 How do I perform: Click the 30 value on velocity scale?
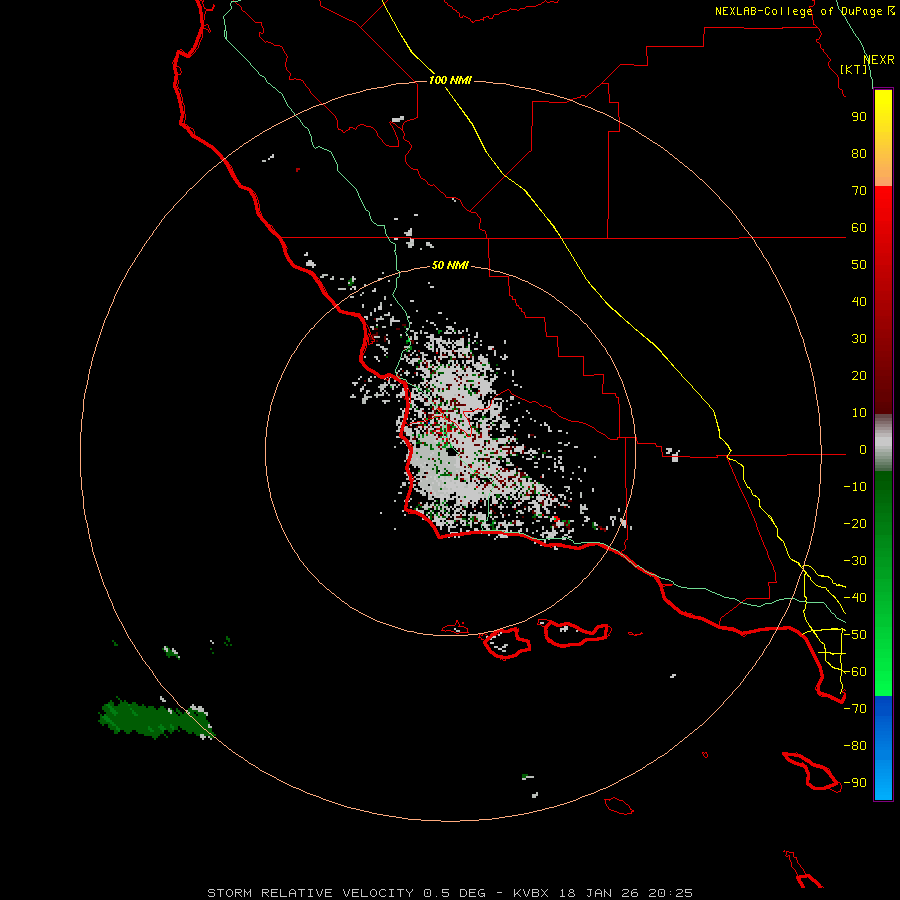(859, 339)
